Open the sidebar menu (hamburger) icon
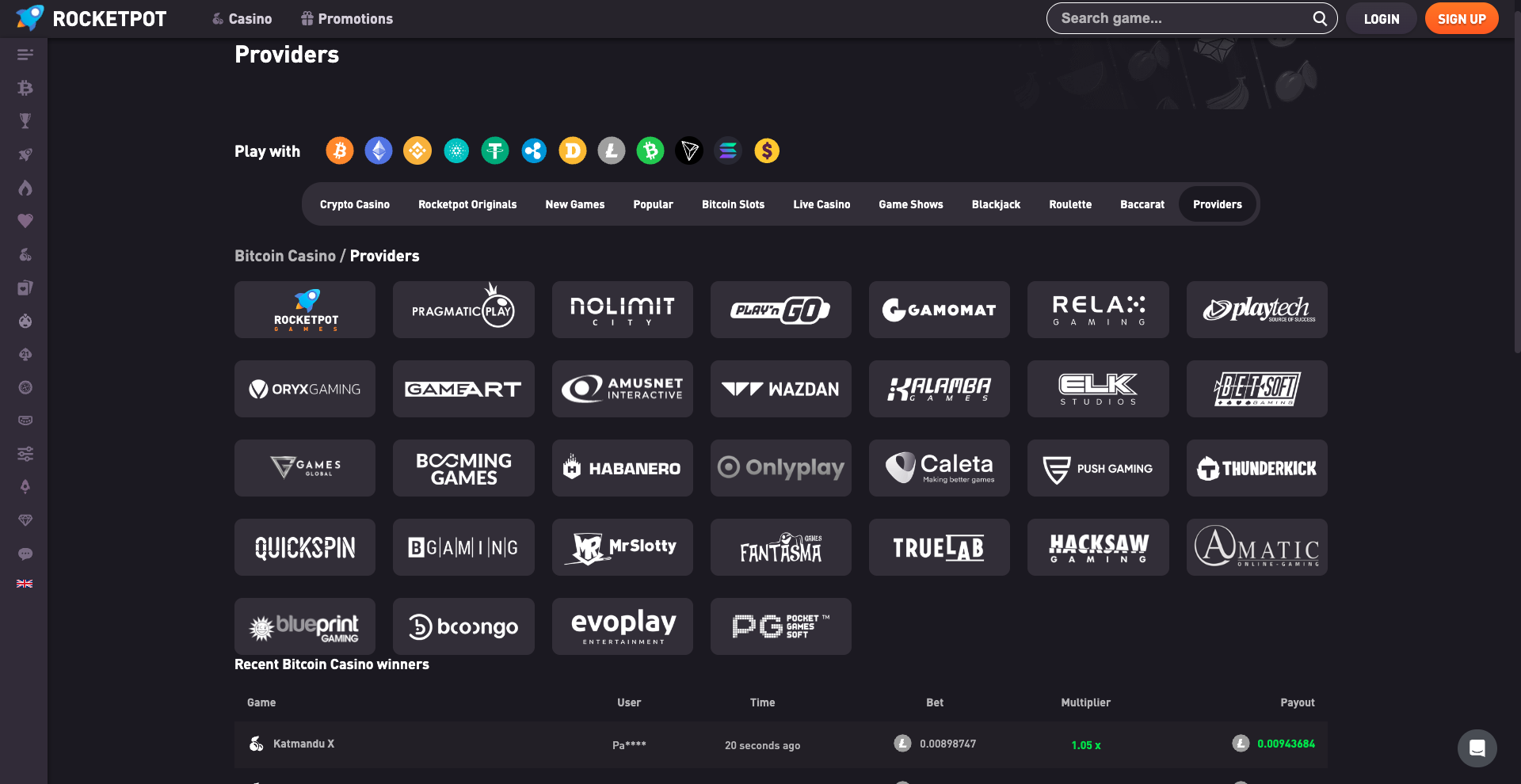1521x784 pixels. [25, 55]
